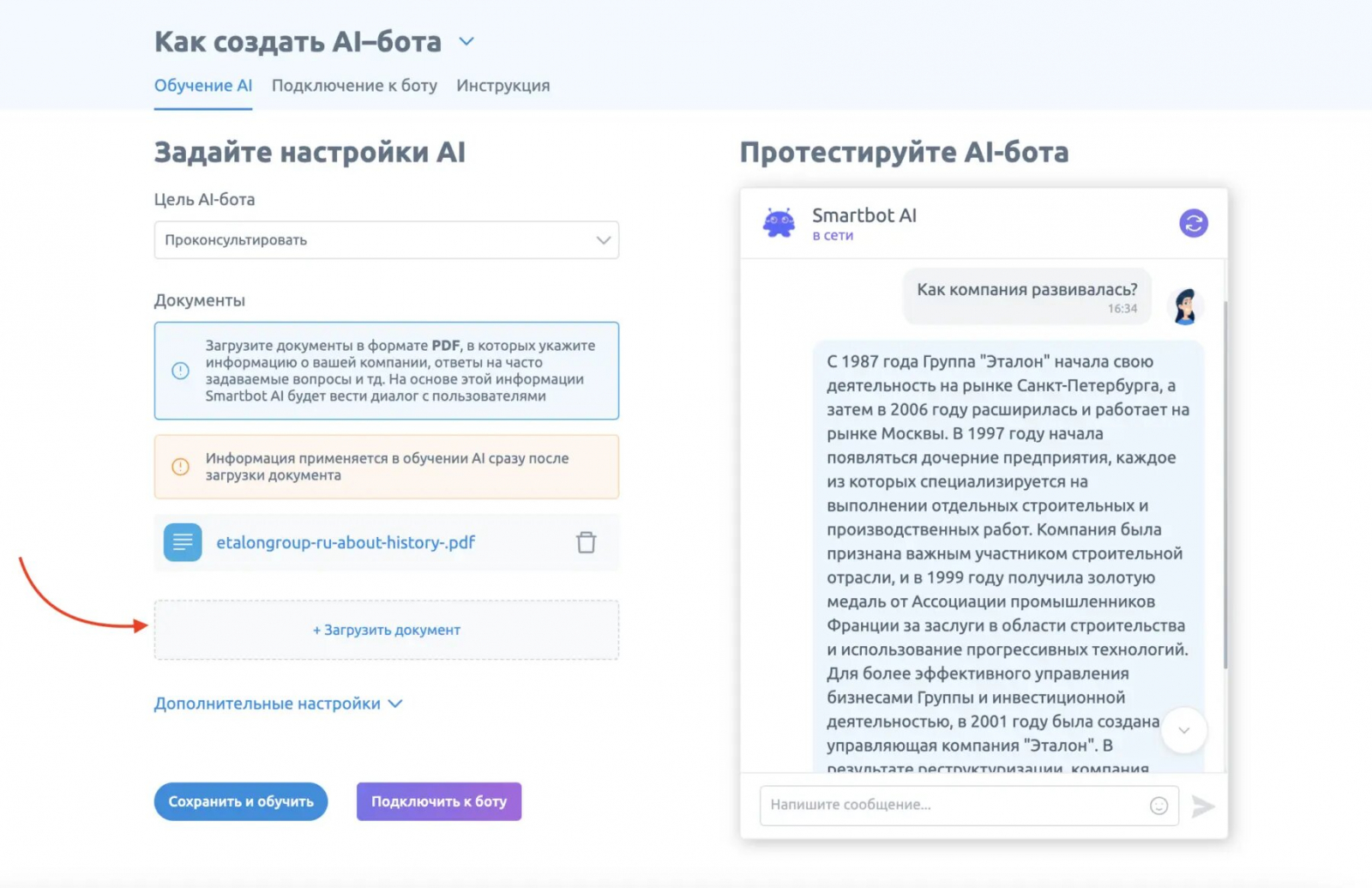Open the etalongroup-ru-about-history-.pdf link

(346, 542)
